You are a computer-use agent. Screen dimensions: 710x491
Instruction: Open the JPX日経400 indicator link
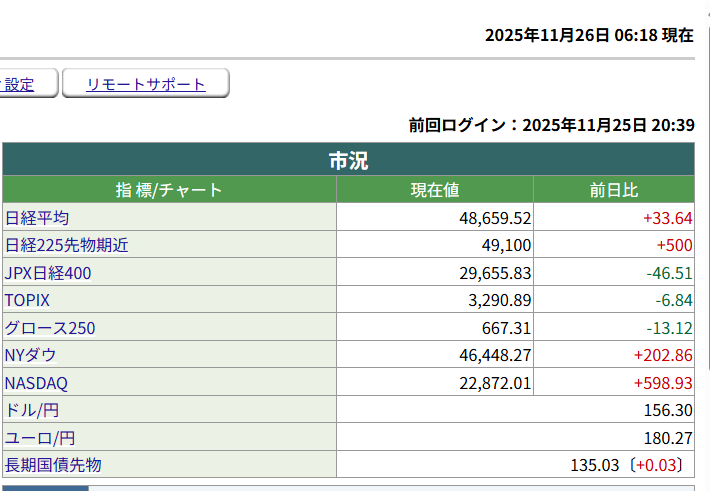50,273
